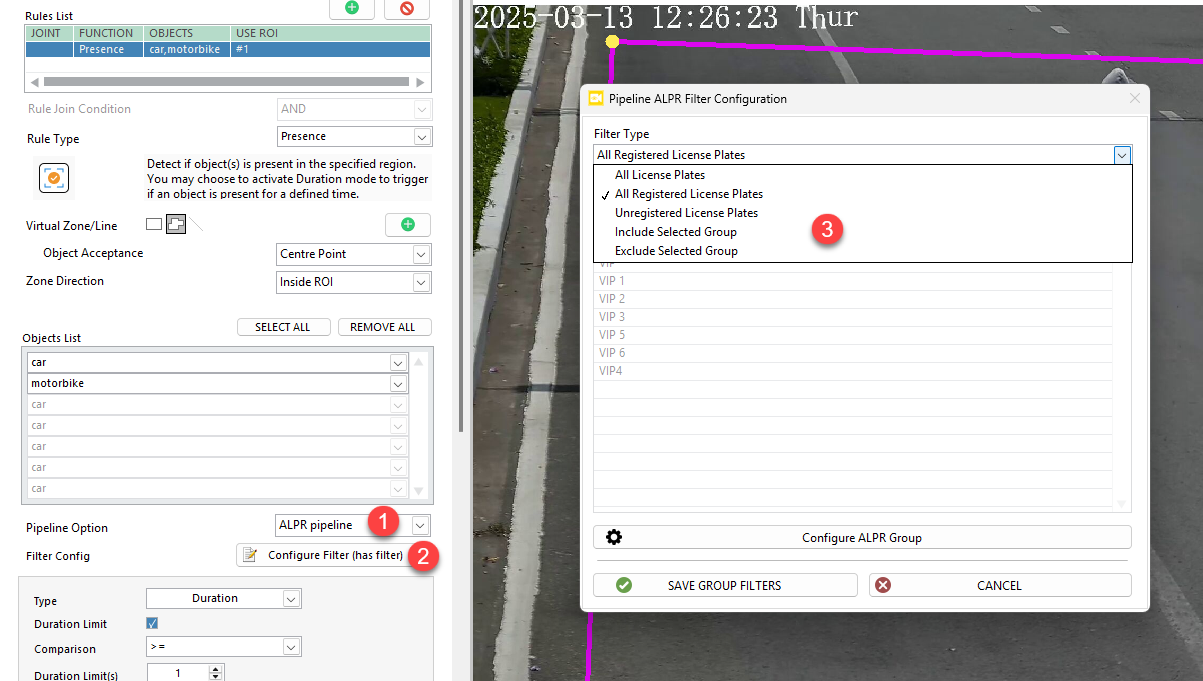
Task: Open Configure ALPR Group settings
Action: (861, 537)
